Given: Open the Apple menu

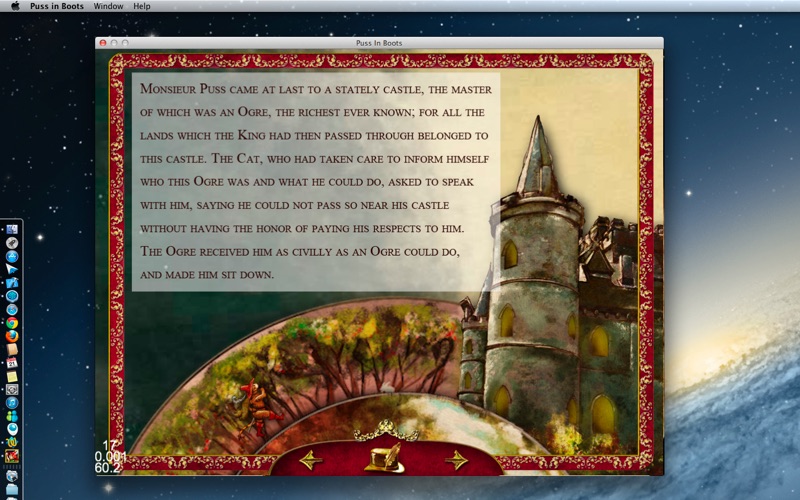Looking at the screenshot, I should 15,6.
